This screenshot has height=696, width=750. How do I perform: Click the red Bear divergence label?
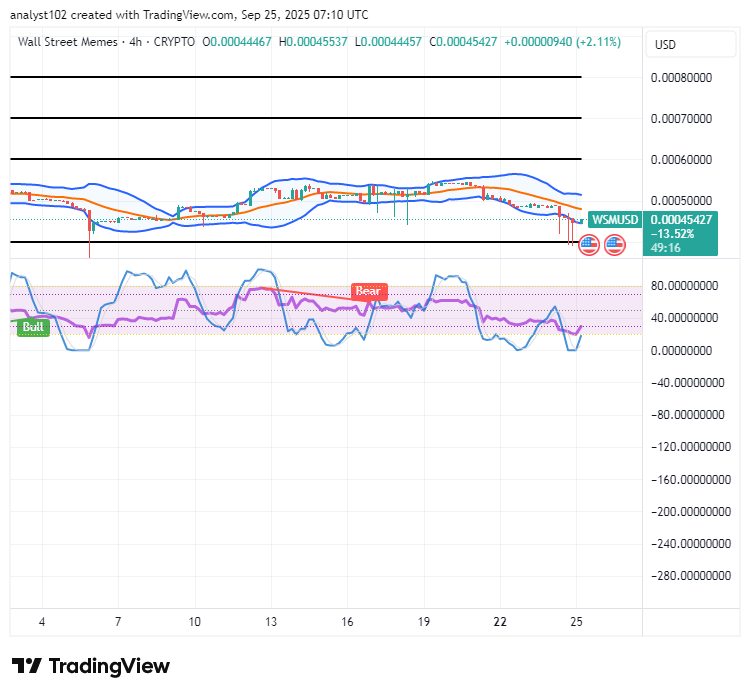click(369, 291)
